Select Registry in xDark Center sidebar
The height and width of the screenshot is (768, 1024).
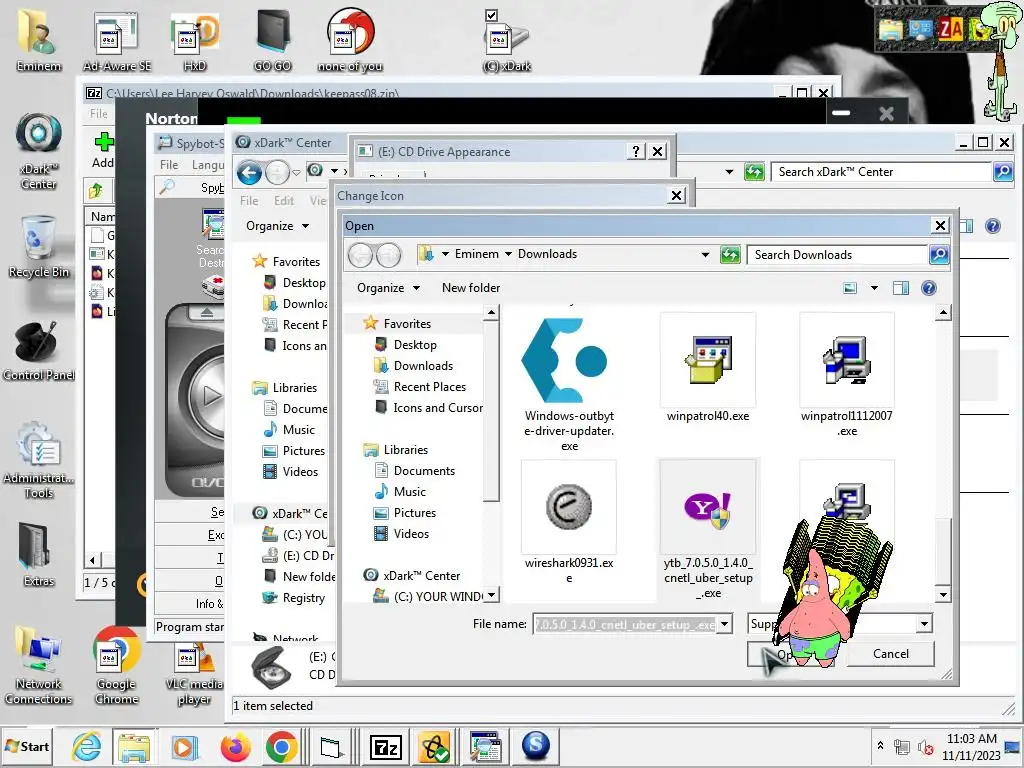click(x=302, y=598)
